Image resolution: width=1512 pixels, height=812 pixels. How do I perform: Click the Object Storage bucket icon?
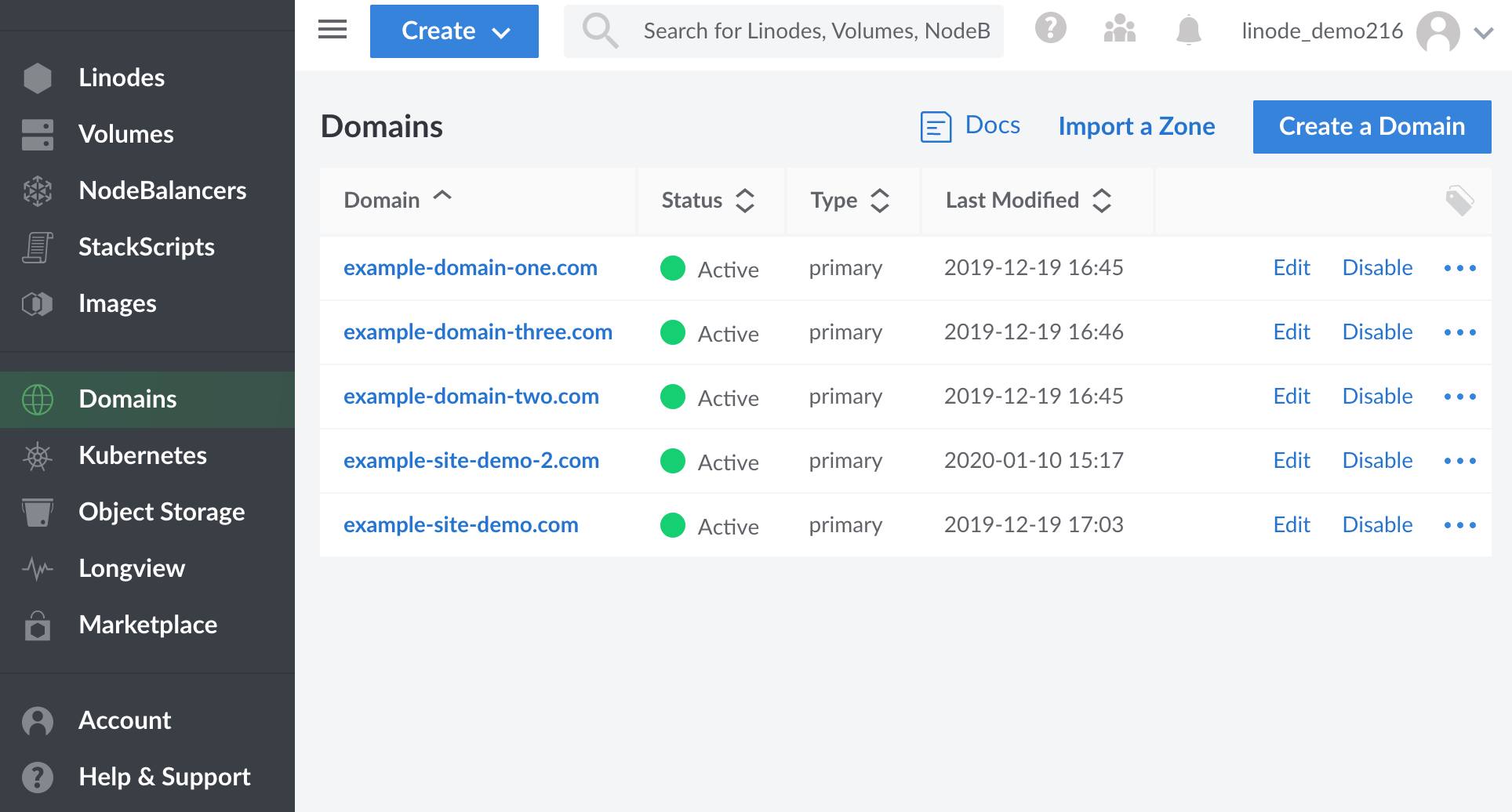36,512
